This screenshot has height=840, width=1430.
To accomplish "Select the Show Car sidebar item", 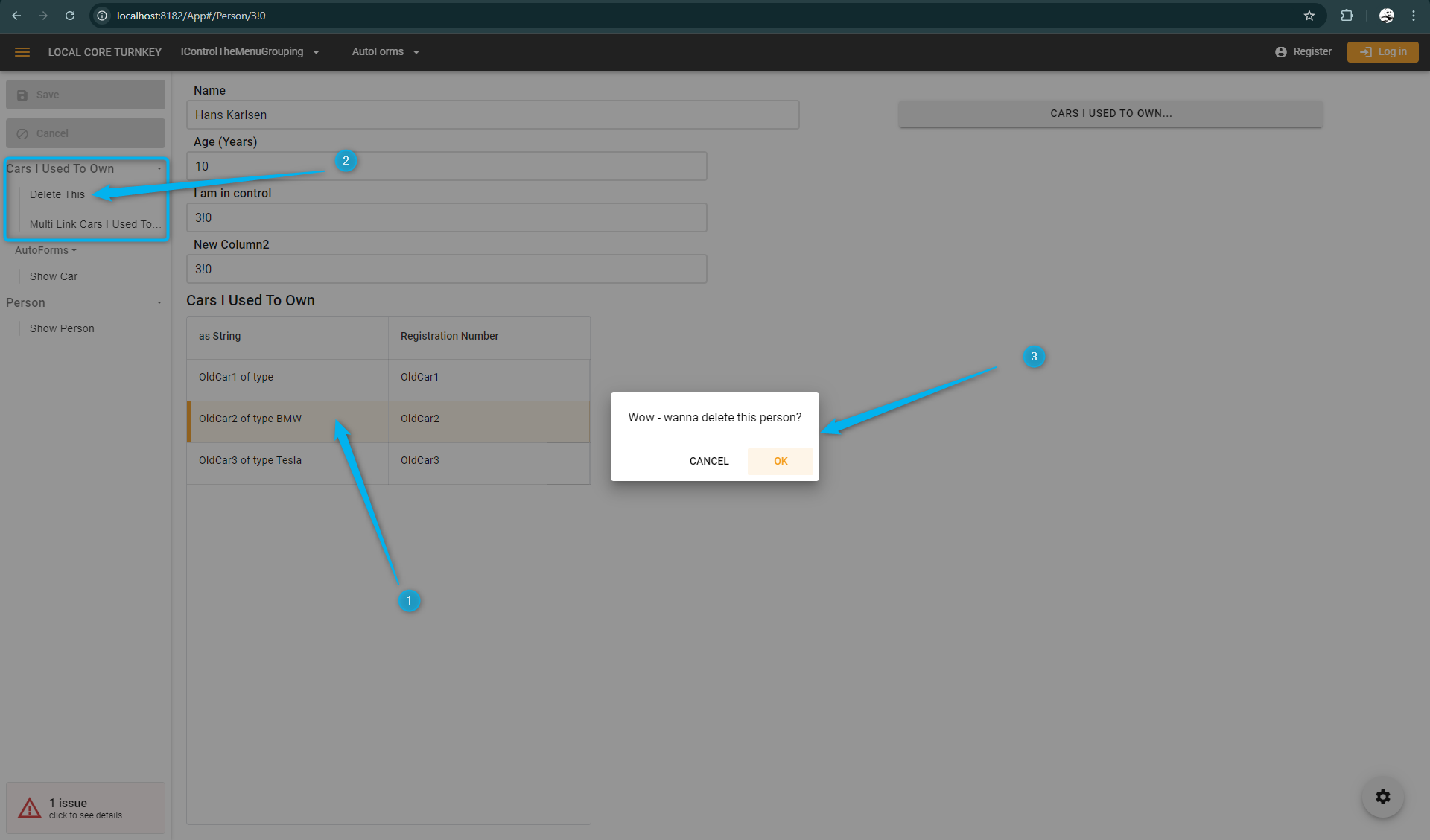I will (54, 276).
